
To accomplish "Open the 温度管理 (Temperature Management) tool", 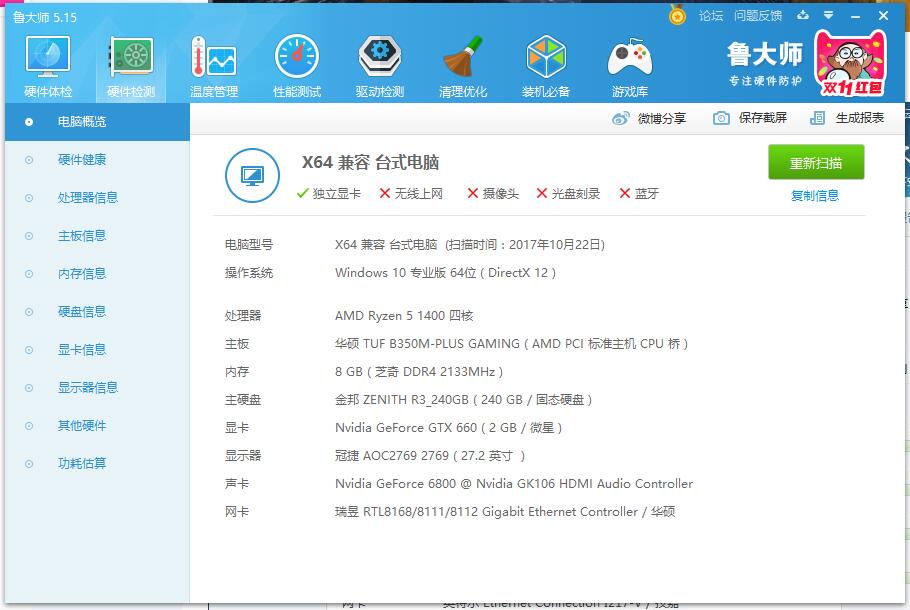I will pyautogui.click(x=212, y=65).
